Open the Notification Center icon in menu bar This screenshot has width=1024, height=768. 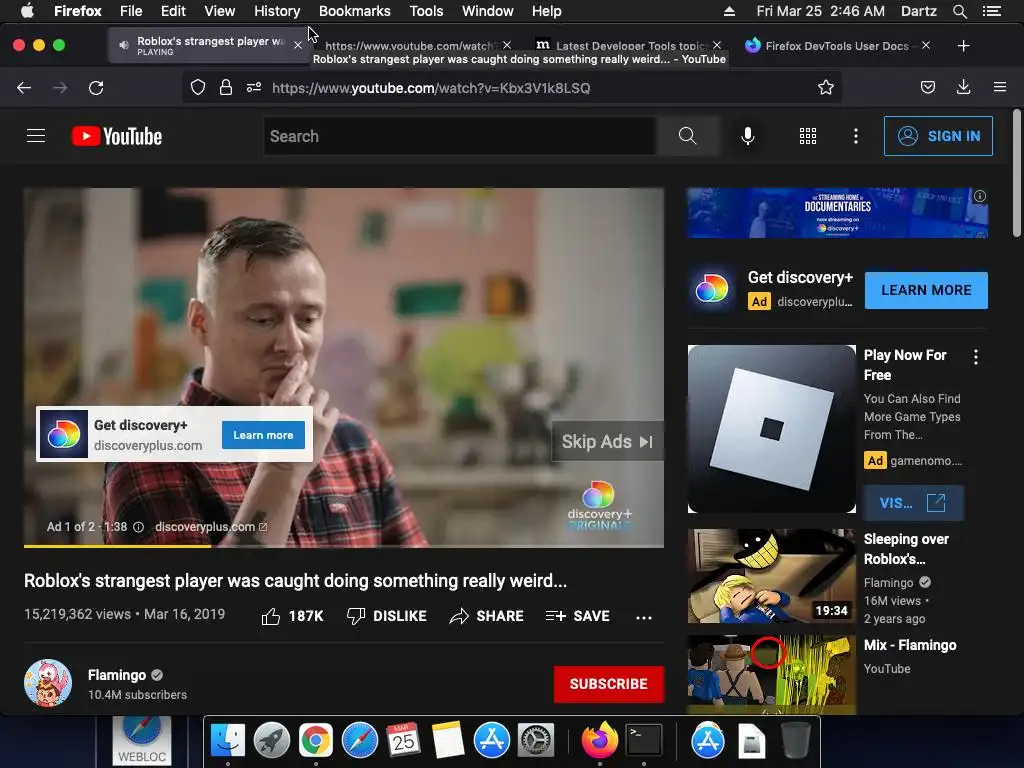click(992, 11)
